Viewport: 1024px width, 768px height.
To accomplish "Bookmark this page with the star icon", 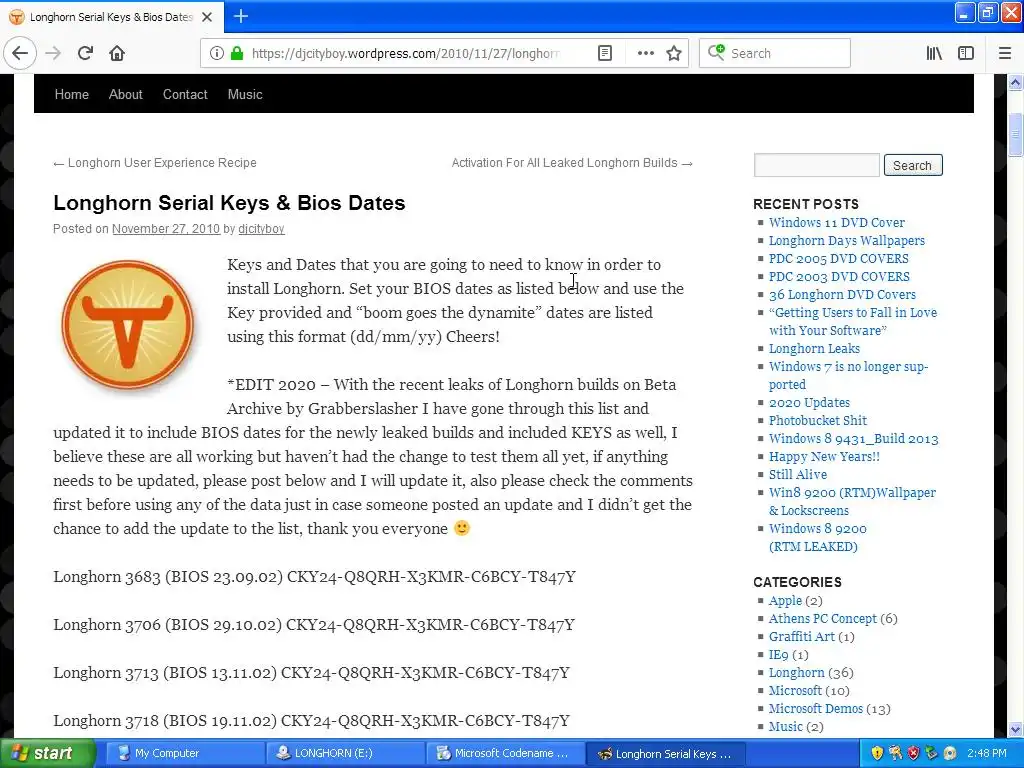I will point(674,53).
